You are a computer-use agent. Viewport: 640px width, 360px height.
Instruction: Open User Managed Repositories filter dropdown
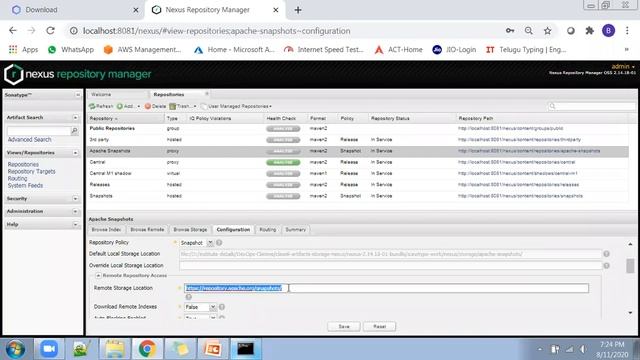pos(236,106)
